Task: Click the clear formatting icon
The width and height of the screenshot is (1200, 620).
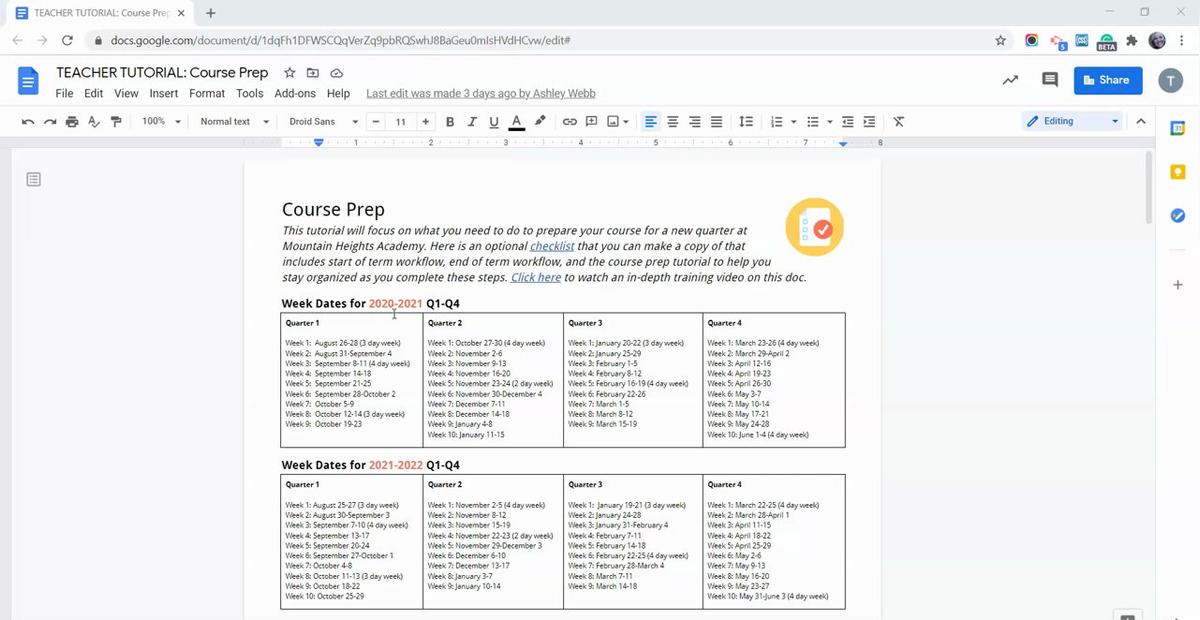Action: [898, 122]
